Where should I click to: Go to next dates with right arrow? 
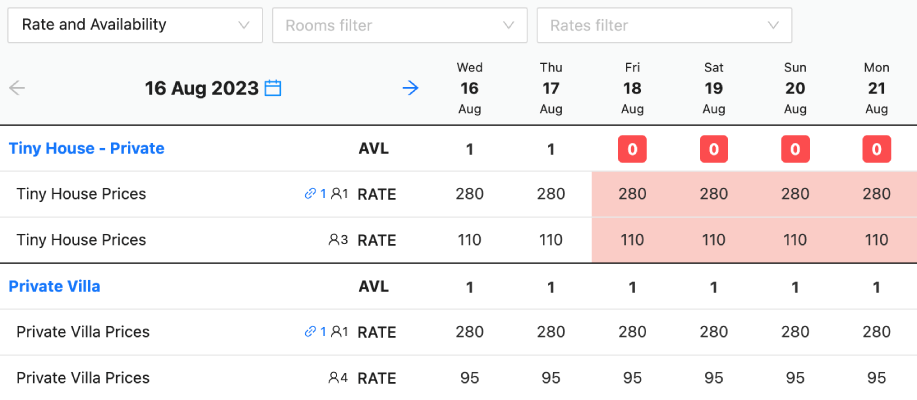point(411,88)
